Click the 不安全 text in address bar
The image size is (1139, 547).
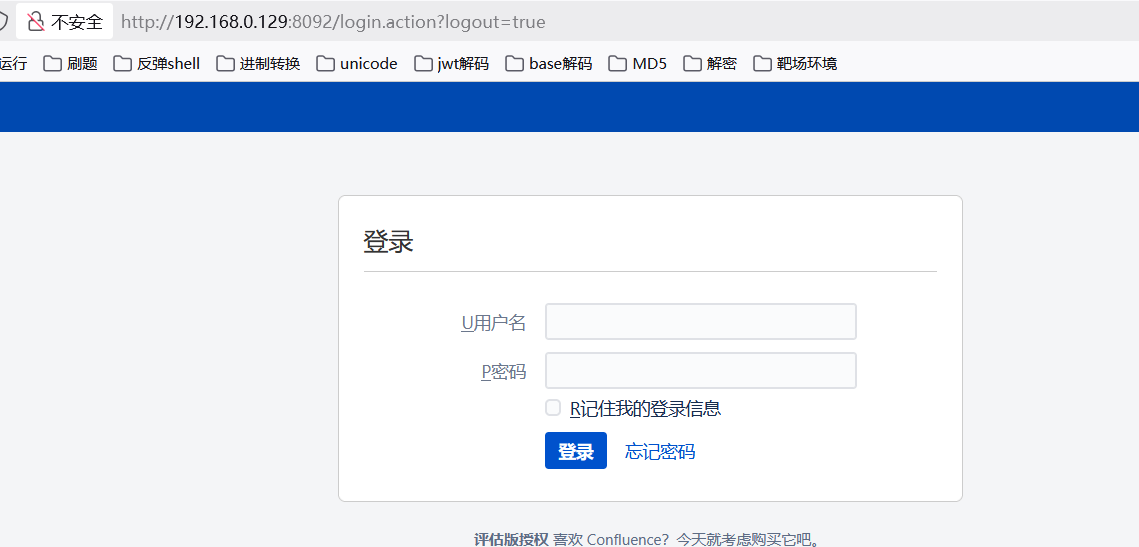(77, 22)
